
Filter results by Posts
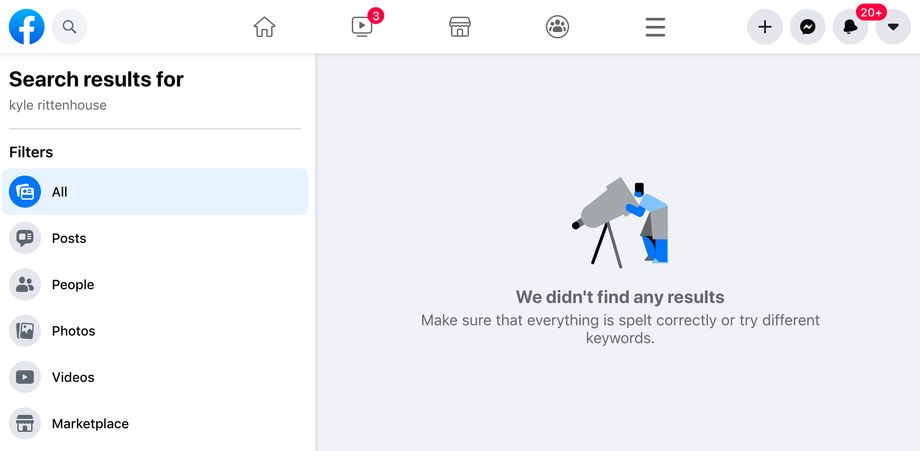tap(155, 238)
